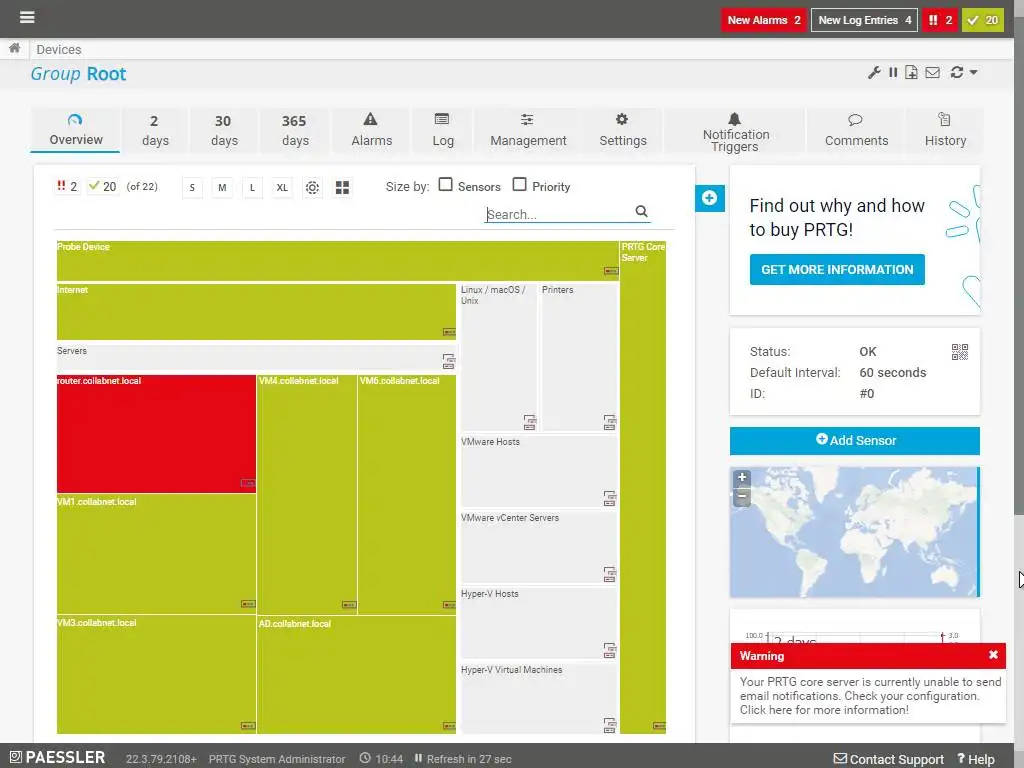1024x768 pixels.
Task: Filter by the 2 down sensors indicator
Action: [67, 187]
